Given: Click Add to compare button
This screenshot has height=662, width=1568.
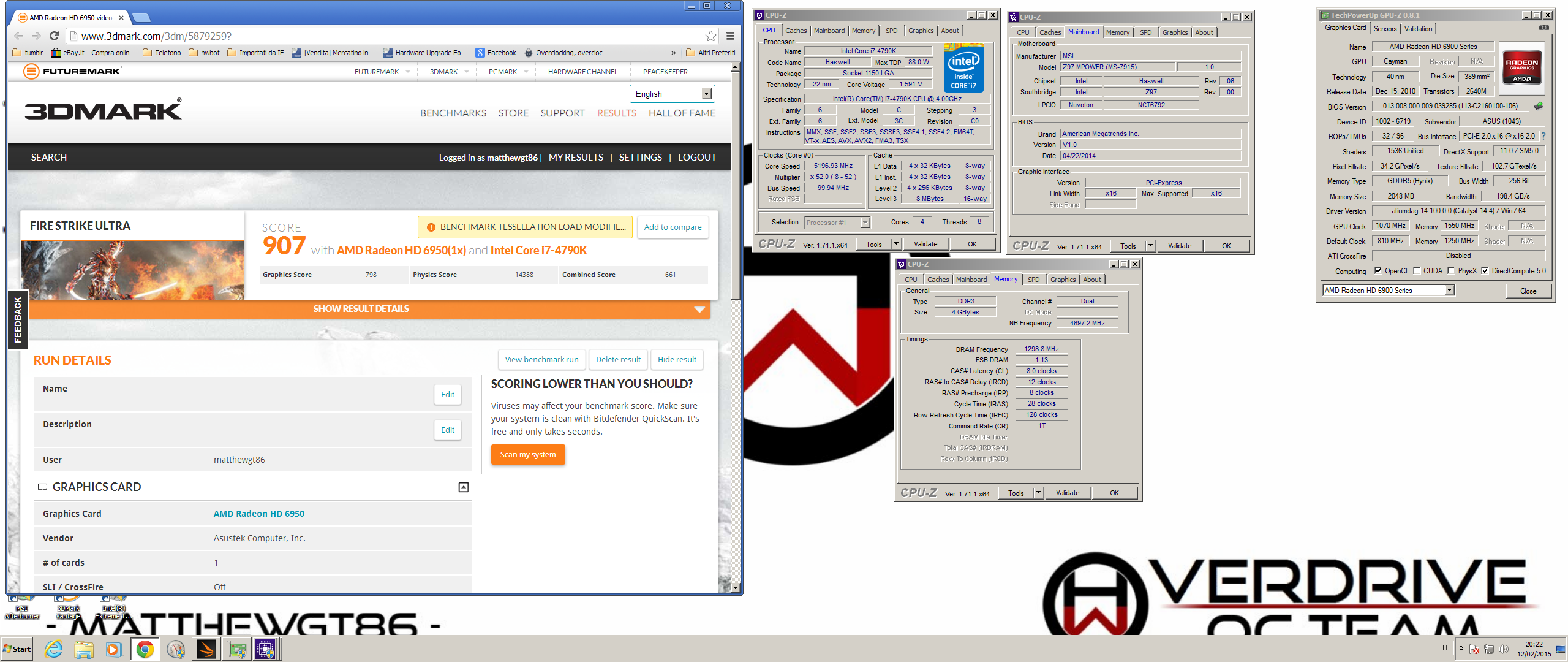Looking at the screenshot, I should [x=673, y=227].
